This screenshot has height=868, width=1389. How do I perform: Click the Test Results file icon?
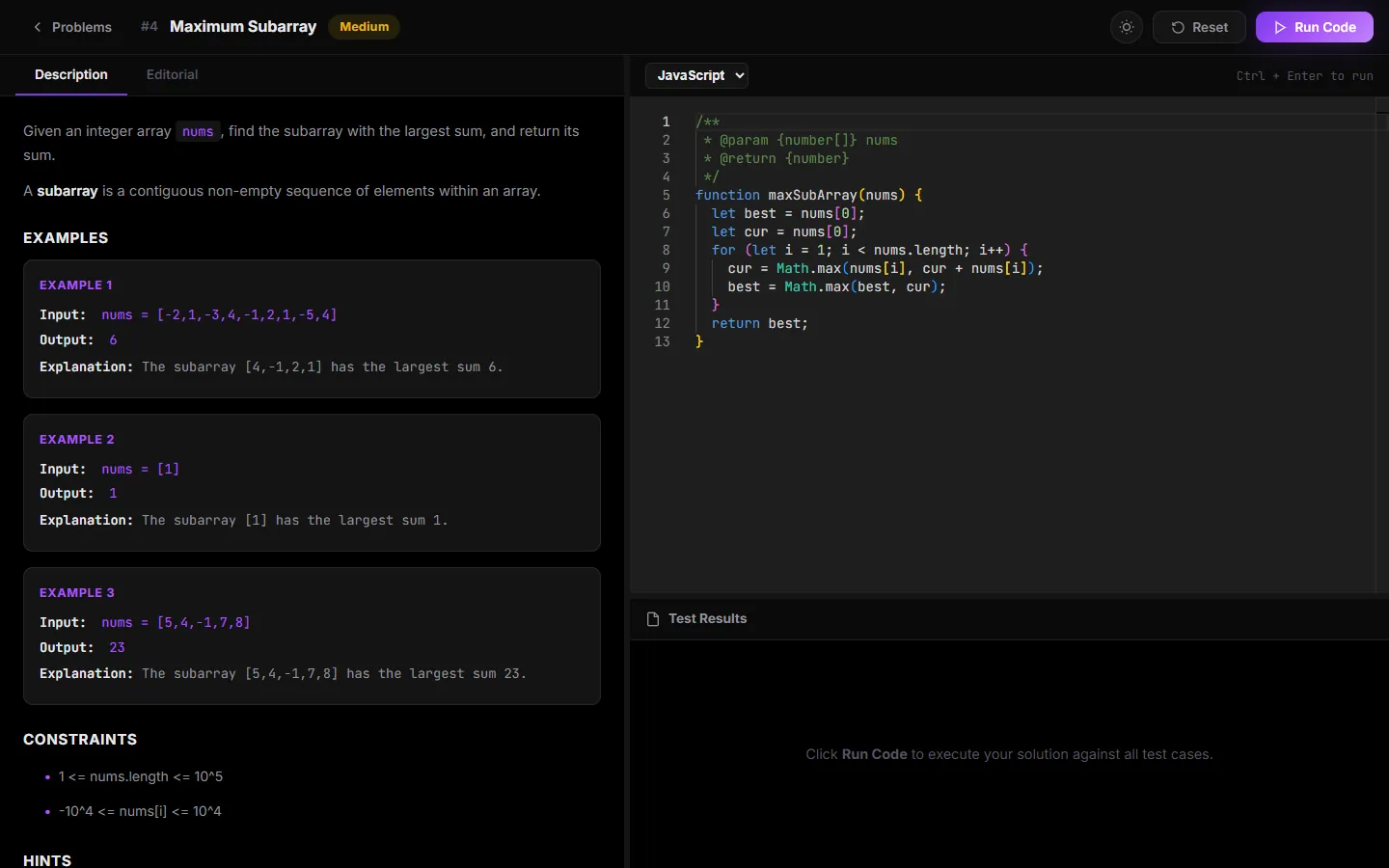click(653, 619)
